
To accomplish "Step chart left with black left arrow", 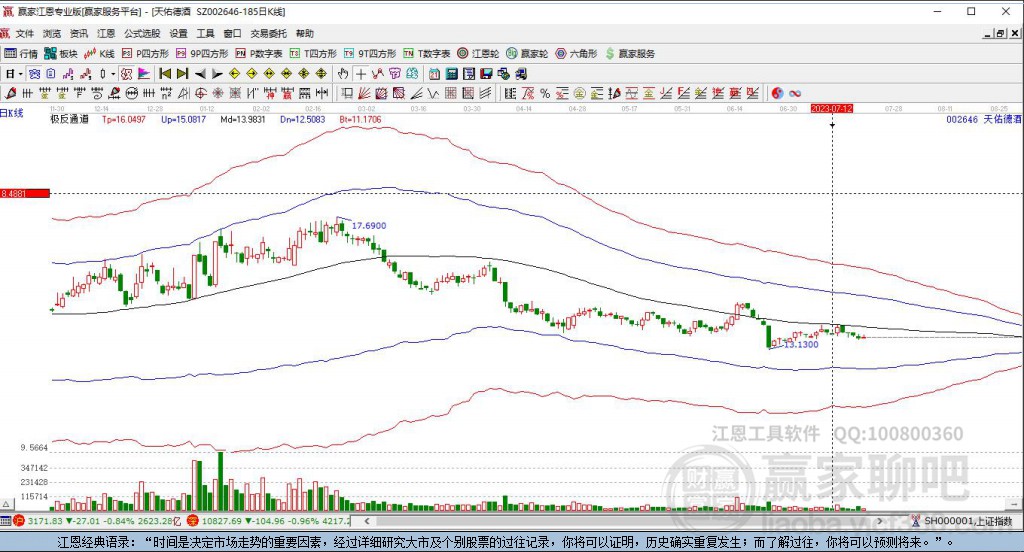I will click(x=200, y=74).
